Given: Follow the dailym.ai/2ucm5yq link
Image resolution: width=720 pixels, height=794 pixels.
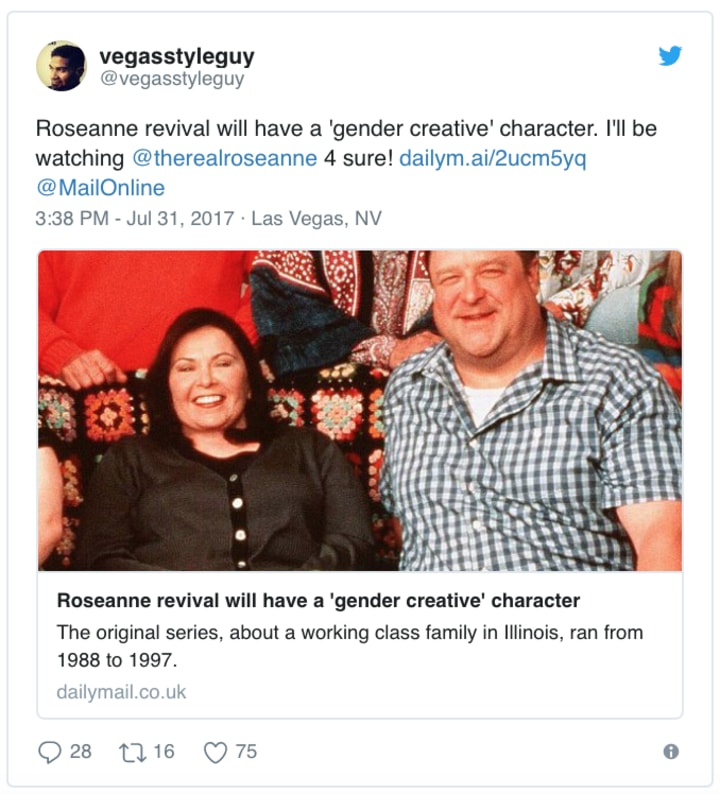Looking at the screenshot, I should coord(493,158).
